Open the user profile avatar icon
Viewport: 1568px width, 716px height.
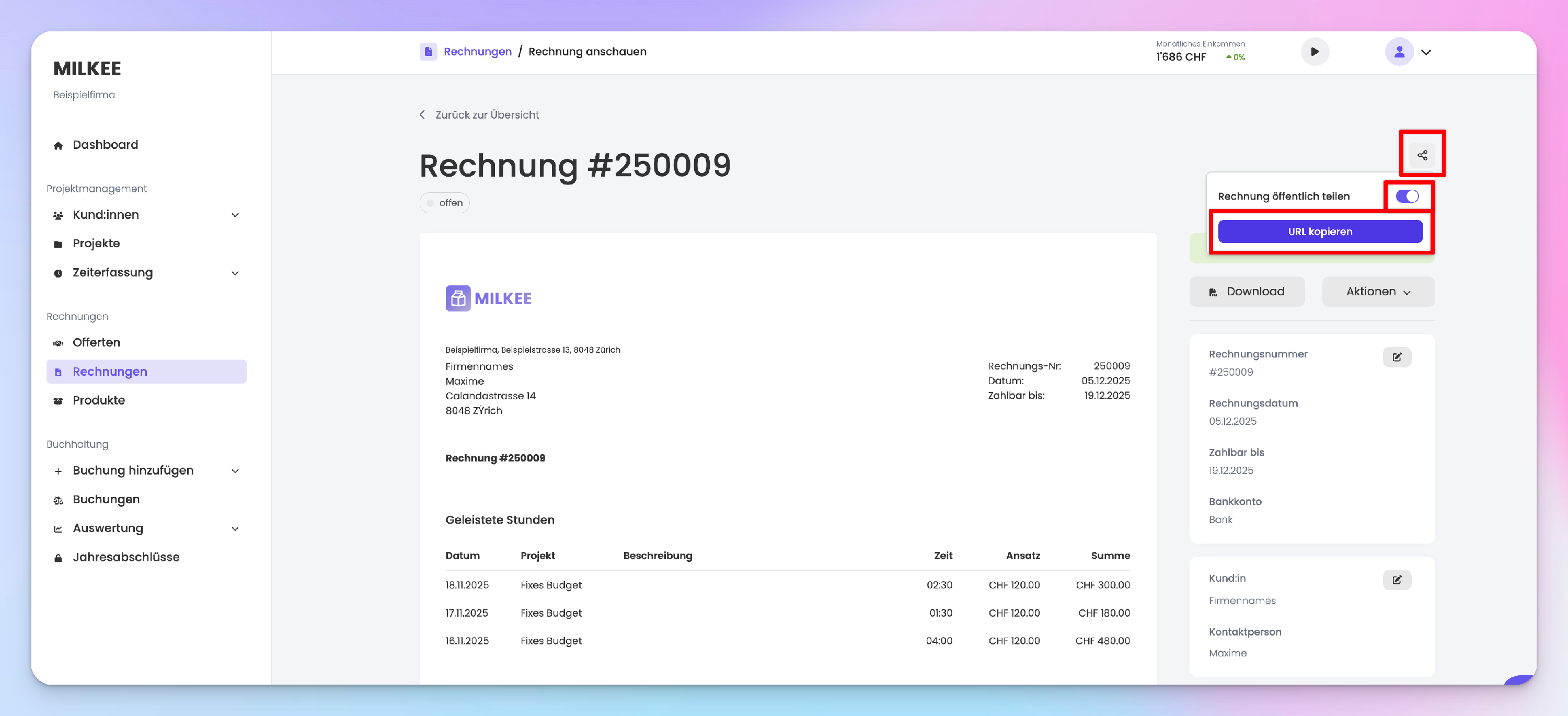pyautogui.click(x=1399, y=52)
